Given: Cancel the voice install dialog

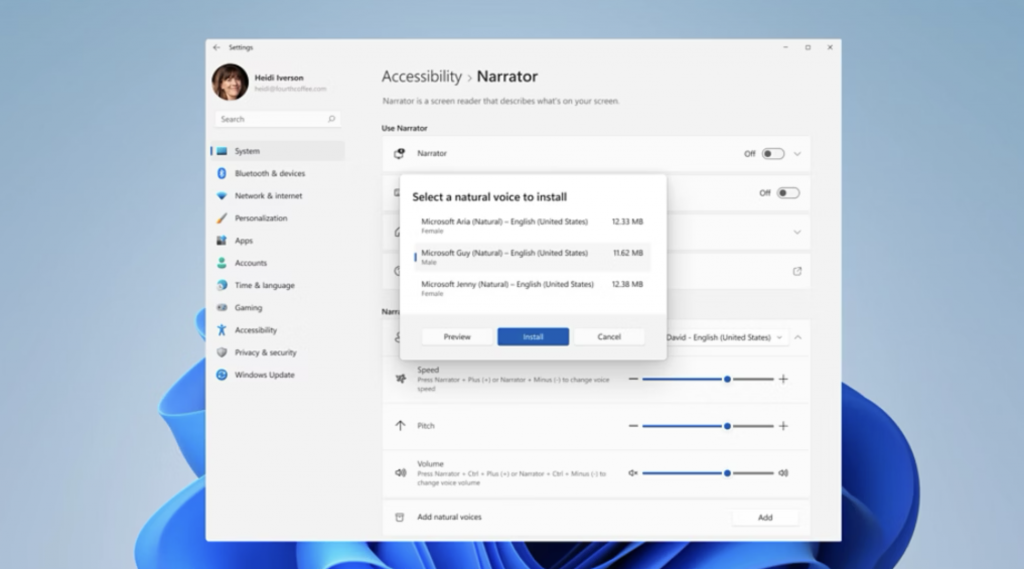Looking at the screenshot, I should click(x=609, y=336).
